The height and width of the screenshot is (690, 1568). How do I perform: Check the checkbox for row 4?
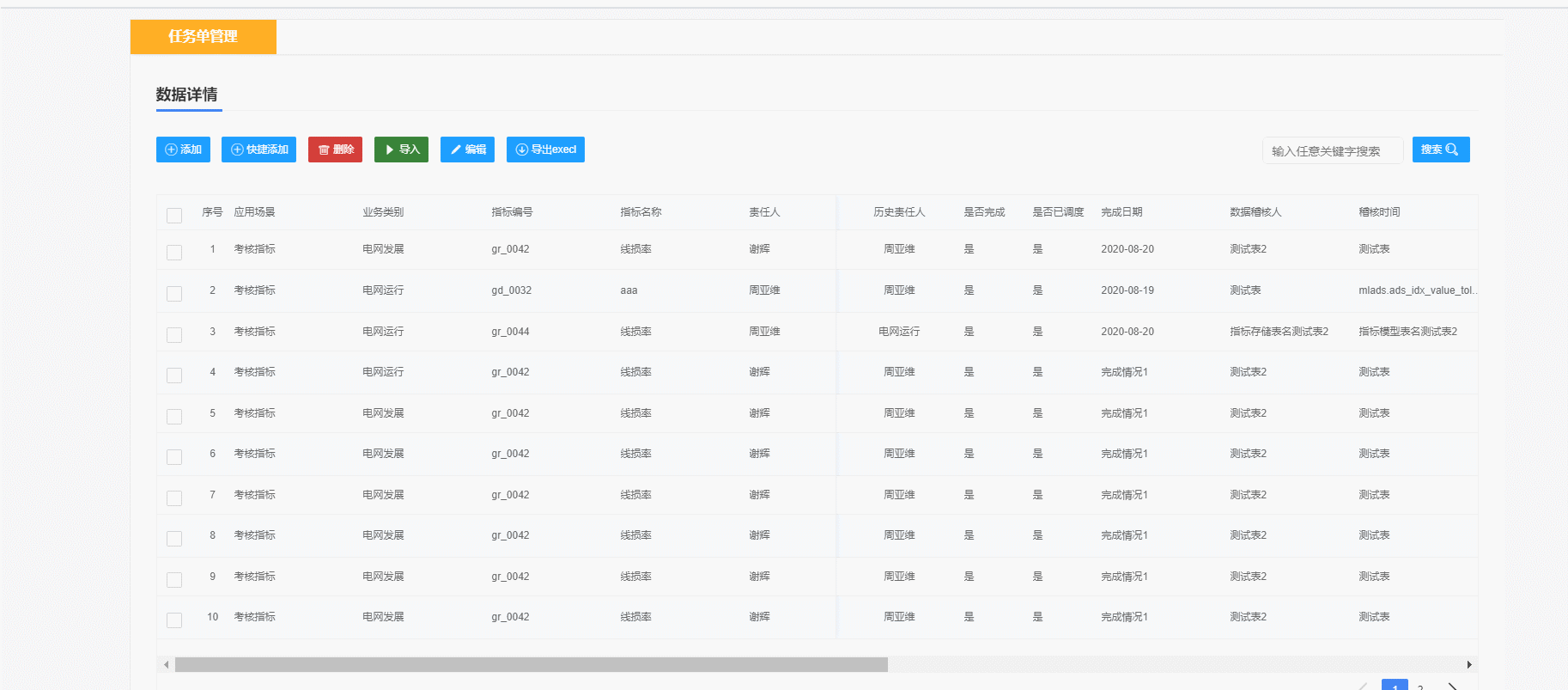174,376
